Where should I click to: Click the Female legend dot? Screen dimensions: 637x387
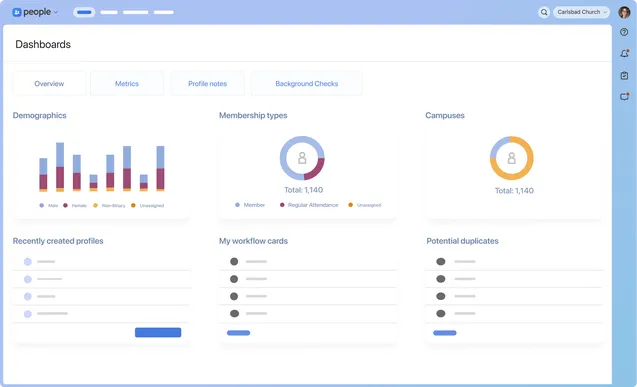click(x=65, y=205)
